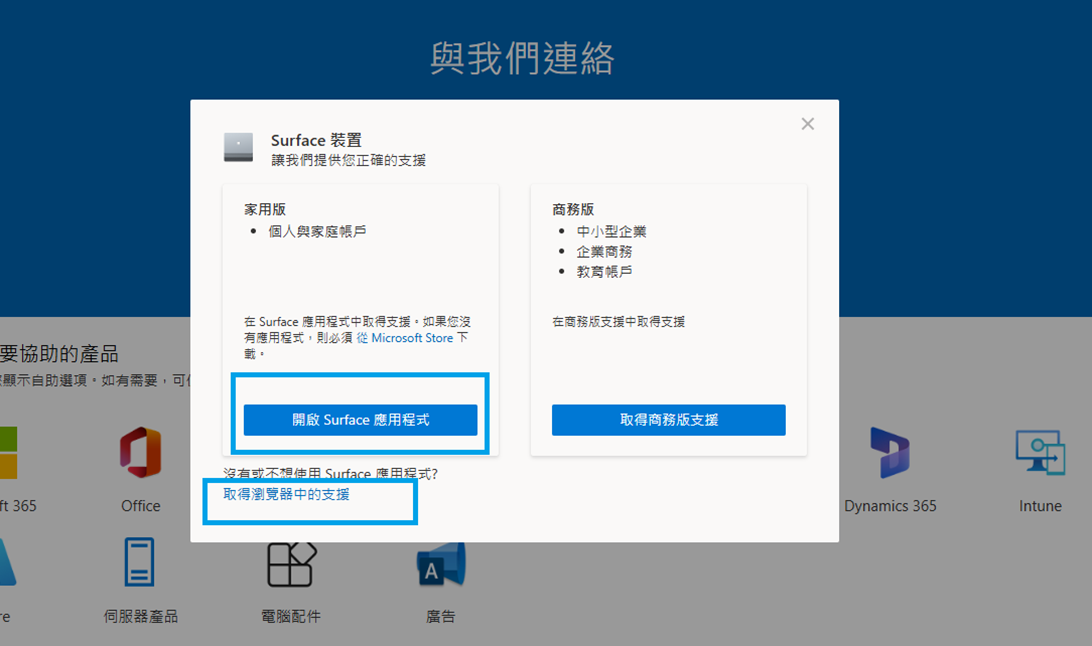Click the Surface device icon in dialog header

(x=238, y=148)
